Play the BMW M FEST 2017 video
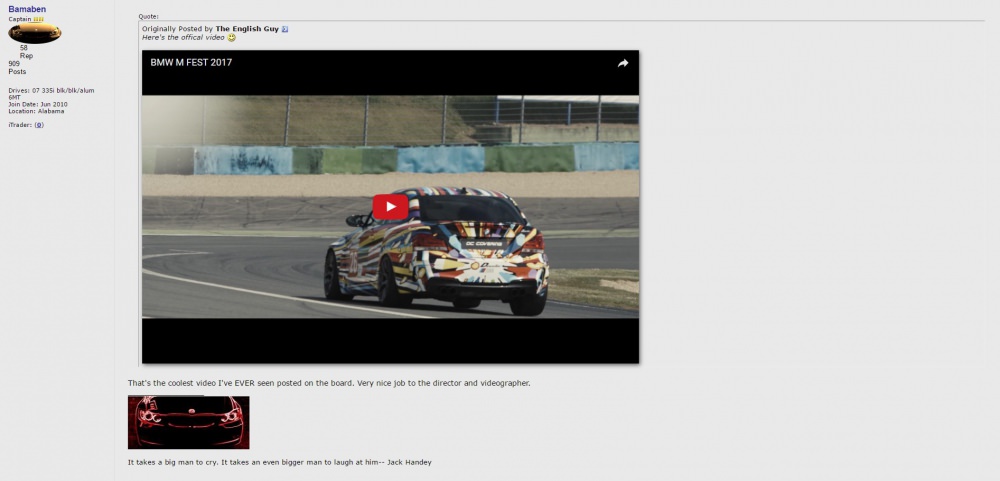Viewport: 1000px width, 481px height. [390, 207]
